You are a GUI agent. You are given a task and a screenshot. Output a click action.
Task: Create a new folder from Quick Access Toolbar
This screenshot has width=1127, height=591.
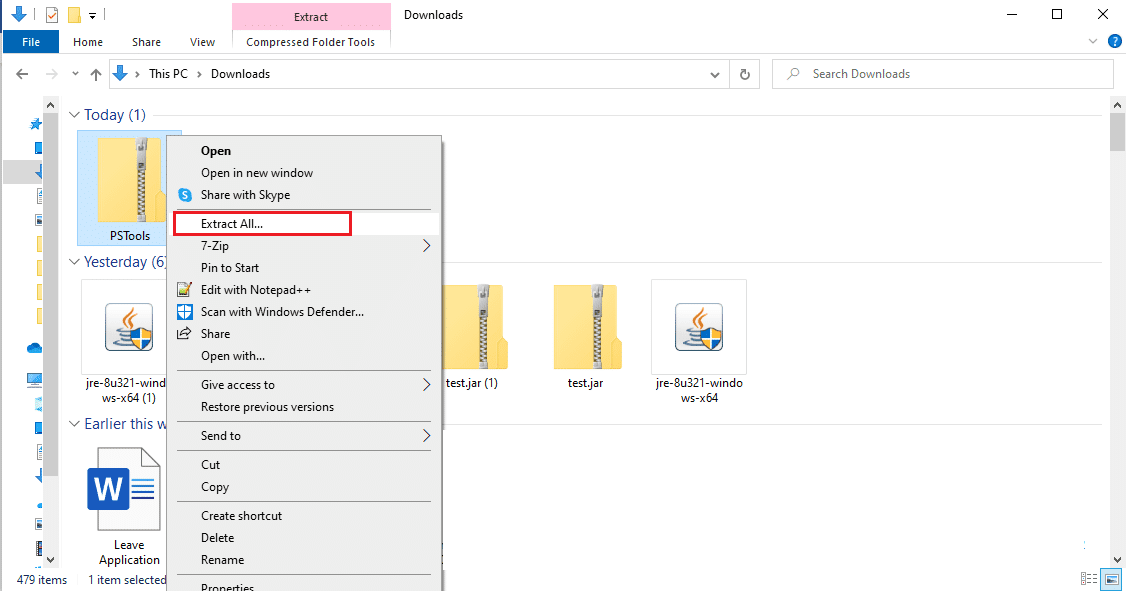72,14
